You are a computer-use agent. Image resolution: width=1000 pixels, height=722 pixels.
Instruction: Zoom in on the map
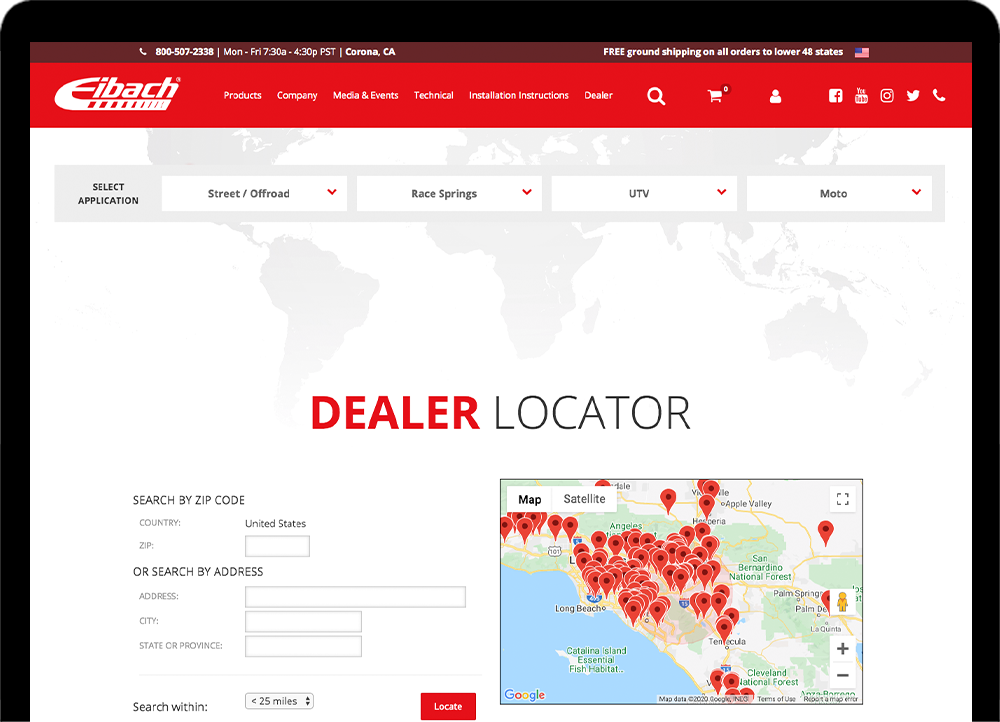842,649
